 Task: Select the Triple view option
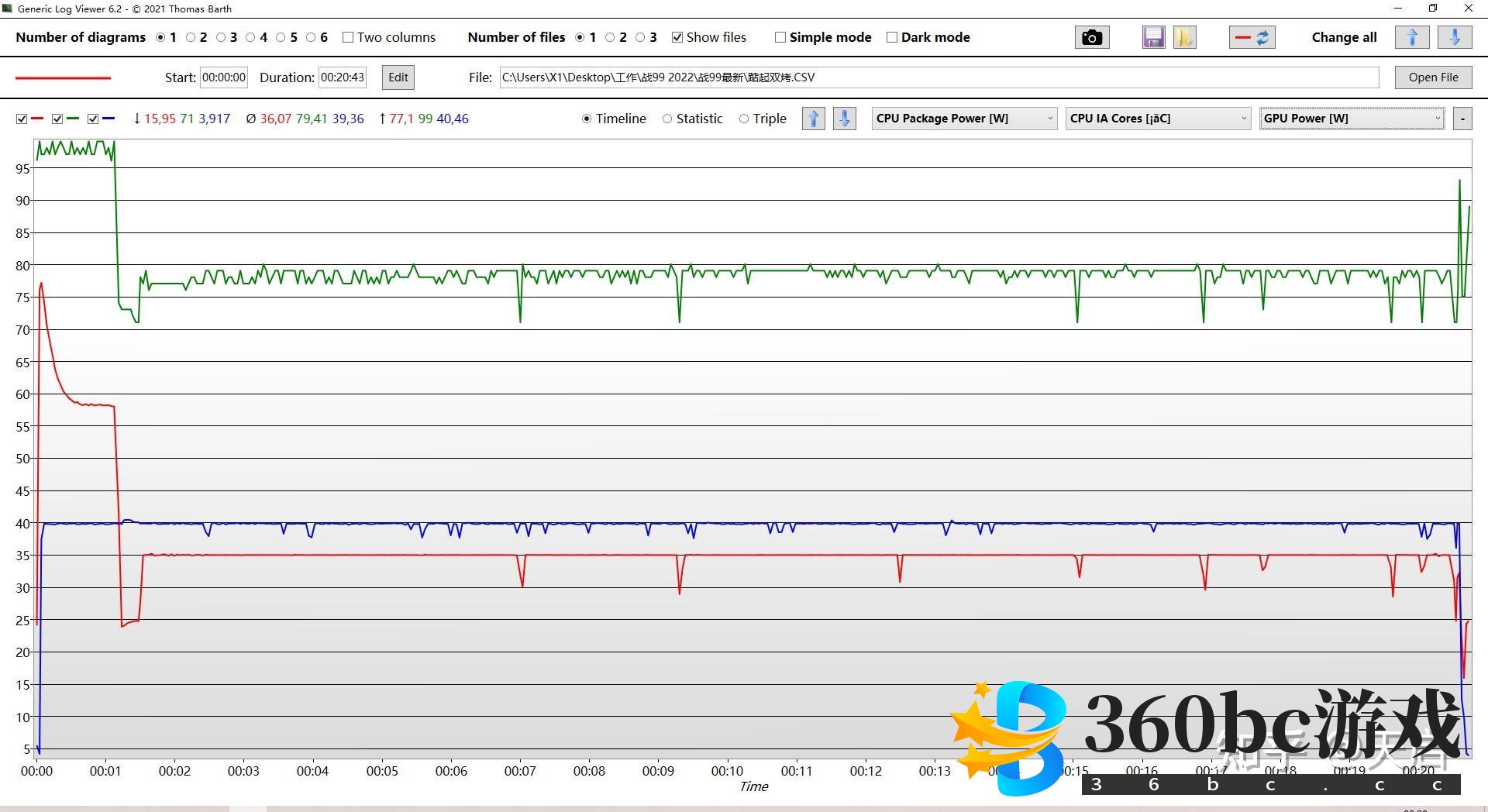[744, 119]
